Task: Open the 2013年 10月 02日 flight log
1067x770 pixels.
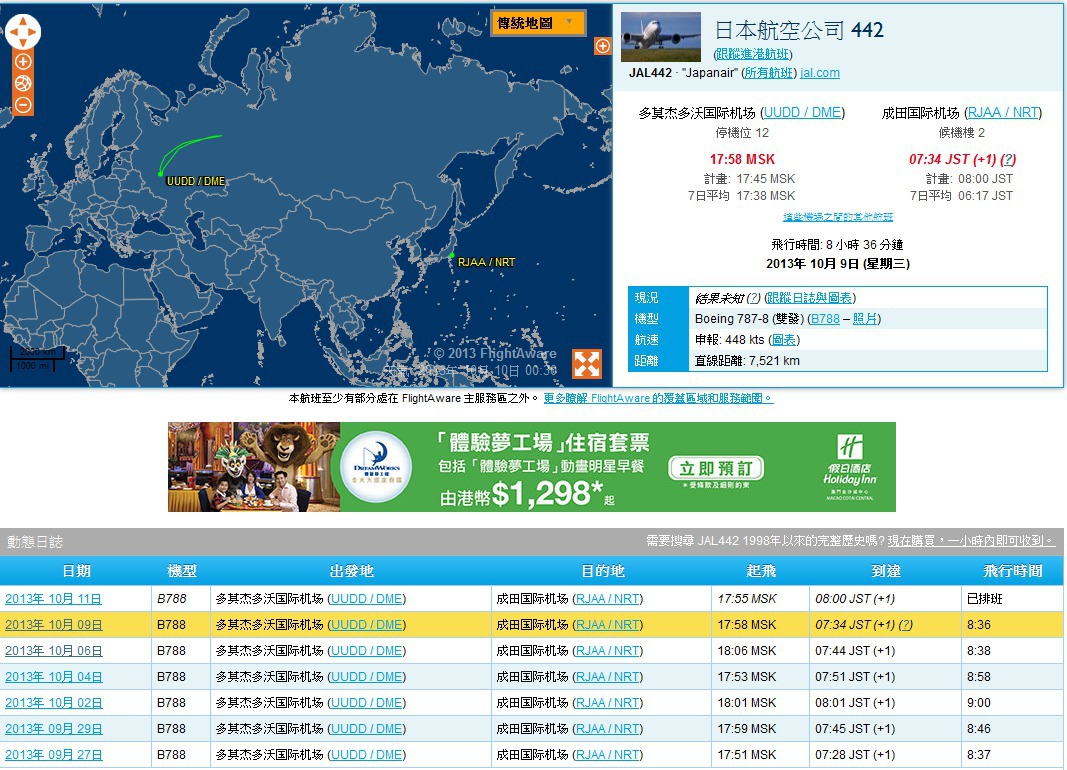Action: coord(54,703)
